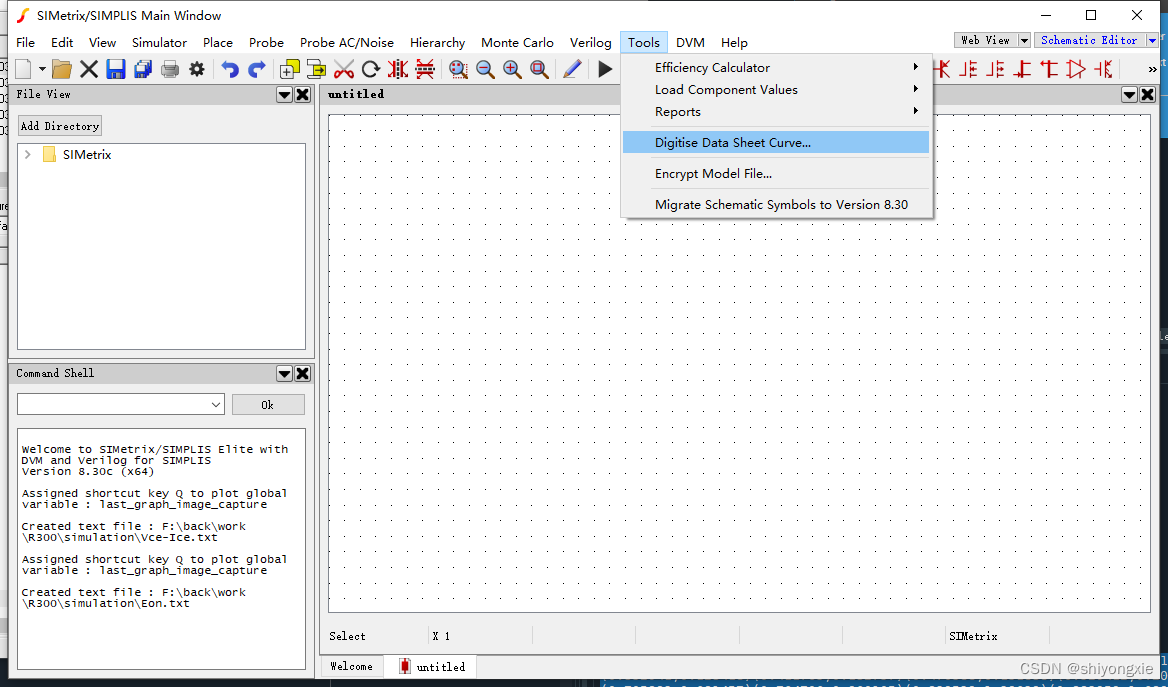The width and height of the screenshot is (1168, 687).
Task: Open a file with the folder icon
Action: (x=62, y=69)
